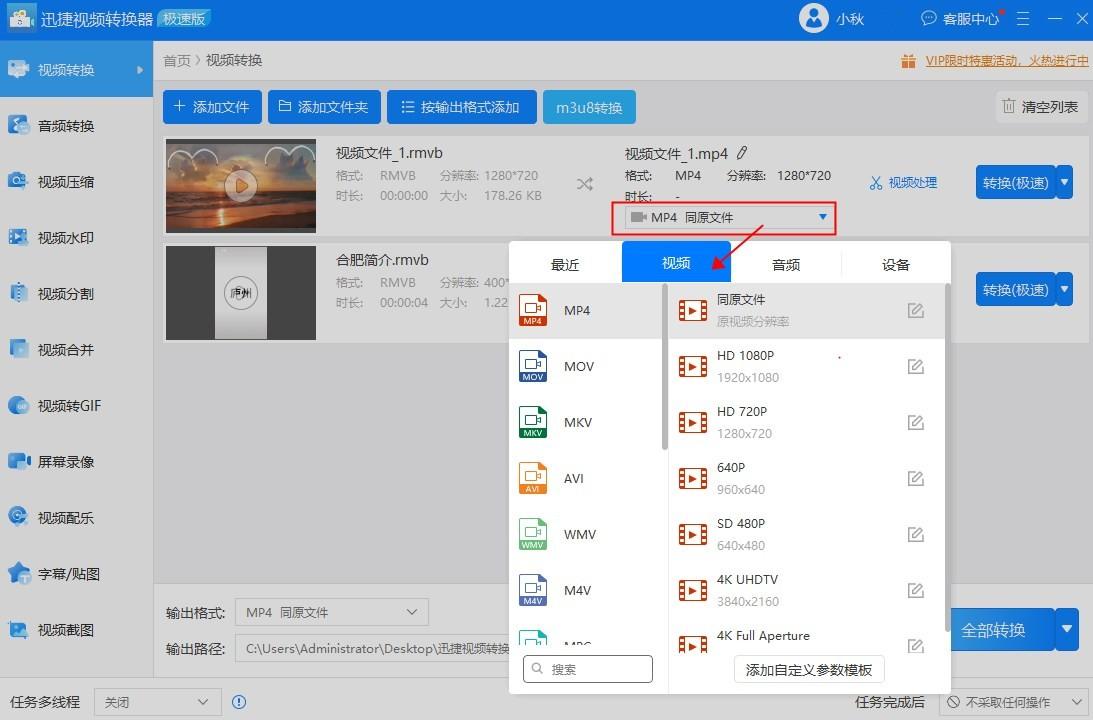Expand the 全部转换 arrow options
The width and height of the screenshot is (1093, 720).
pyautogui.click(x=1066, y=629)
